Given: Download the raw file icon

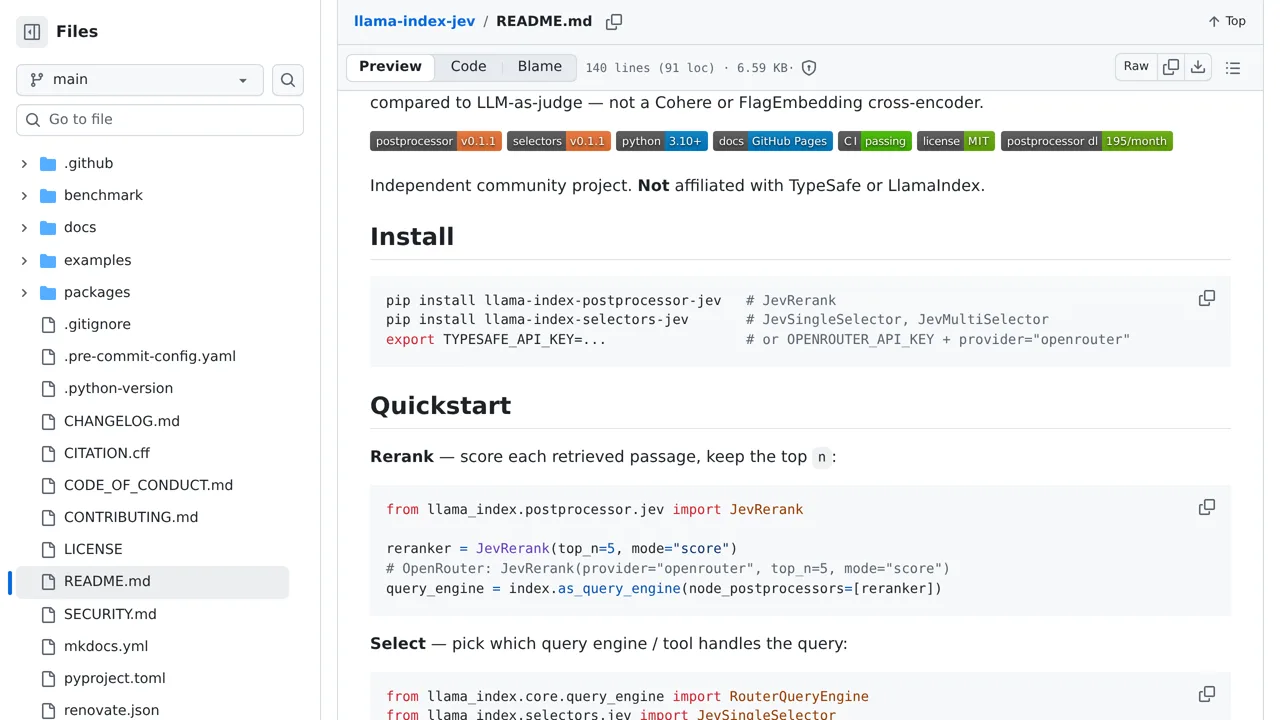Looking at the screenshot, I should (x=1198, y=67).
